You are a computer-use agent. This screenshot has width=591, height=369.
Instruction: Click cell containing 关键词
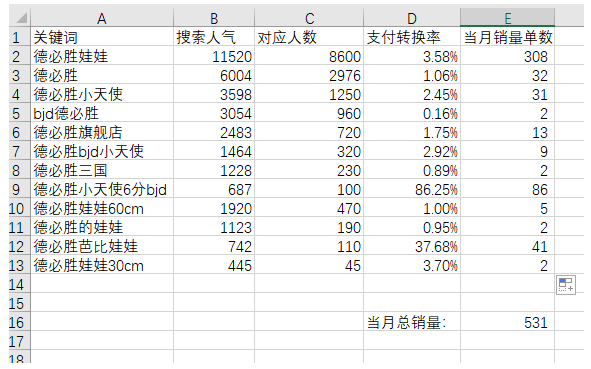(x=102, y=37)
